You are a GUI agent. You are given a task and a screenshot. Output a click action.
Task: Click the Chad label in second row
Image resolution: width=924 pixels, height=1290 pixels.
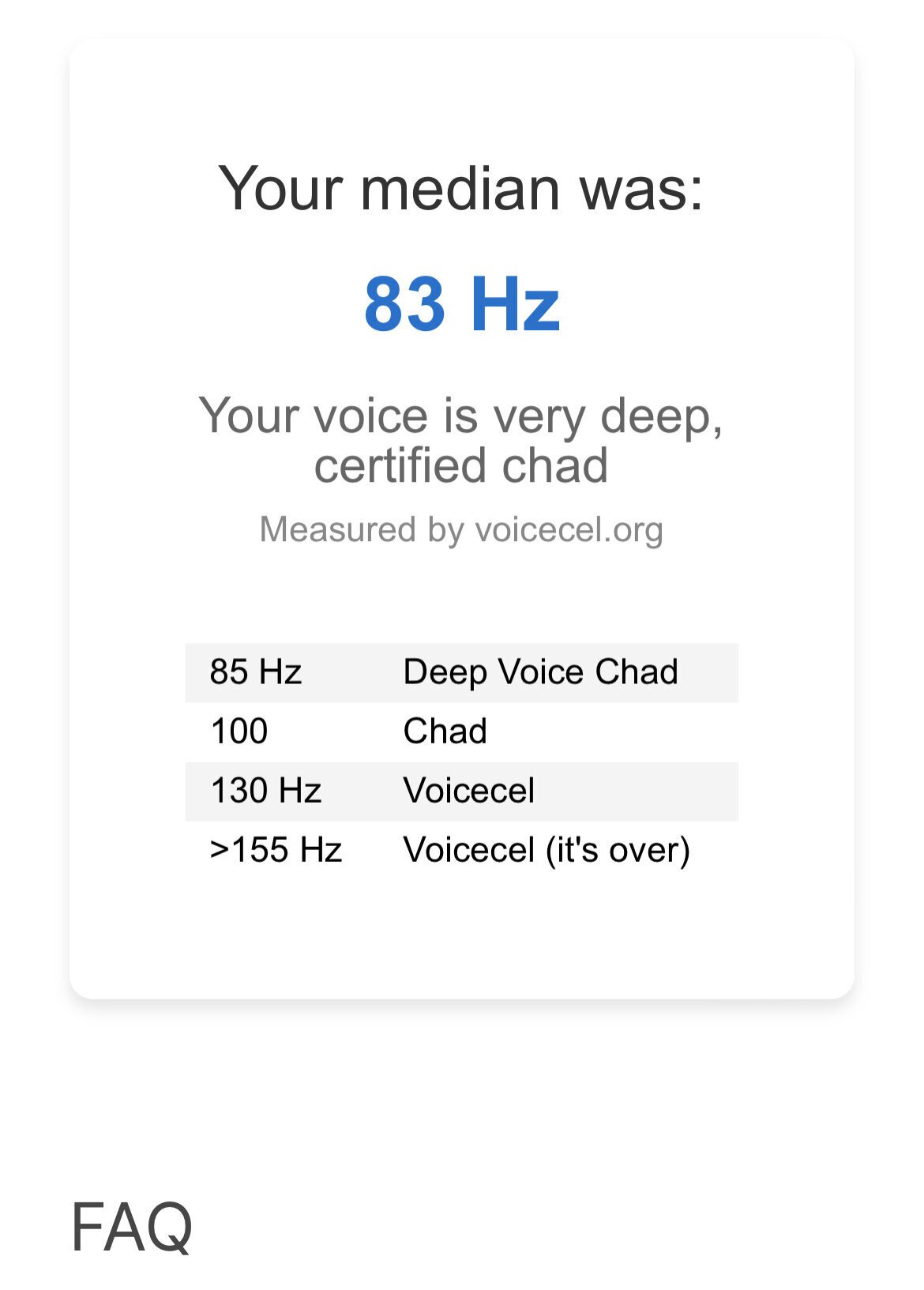[445, 732]
